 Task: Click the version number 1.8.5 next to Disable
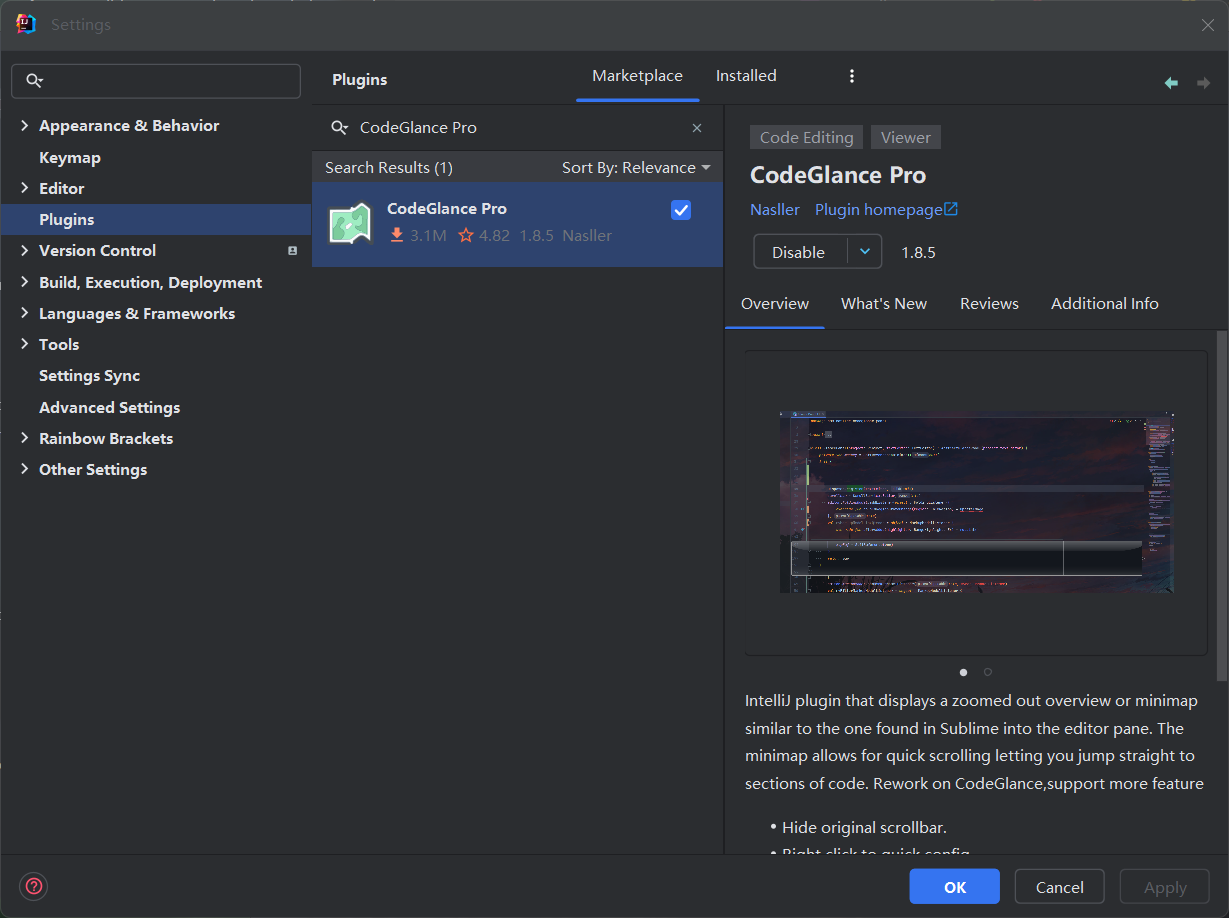pyautogui.click(x=919, y=252)
